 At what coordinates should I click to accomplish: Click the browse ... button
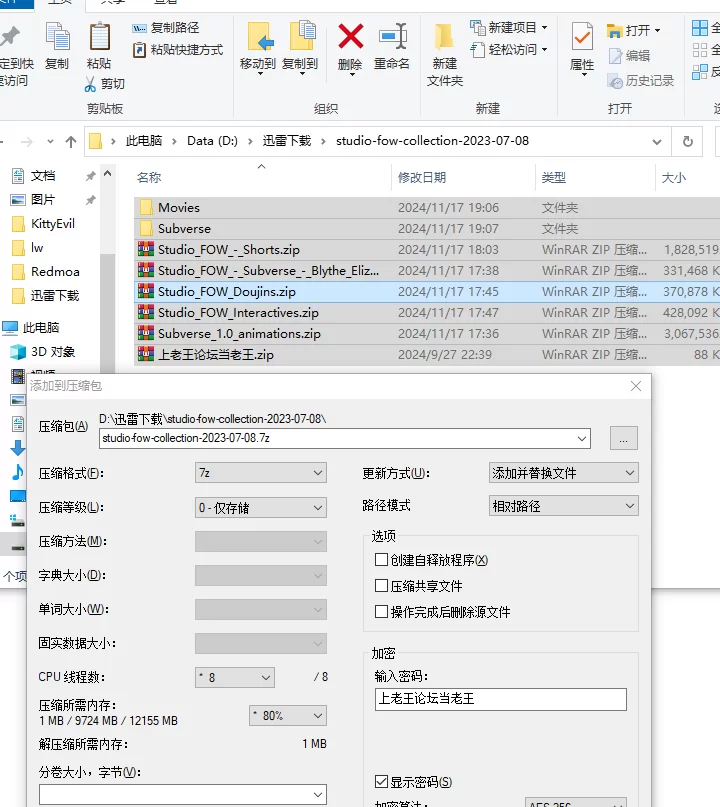pyautogui.click(x=624, y=438)
